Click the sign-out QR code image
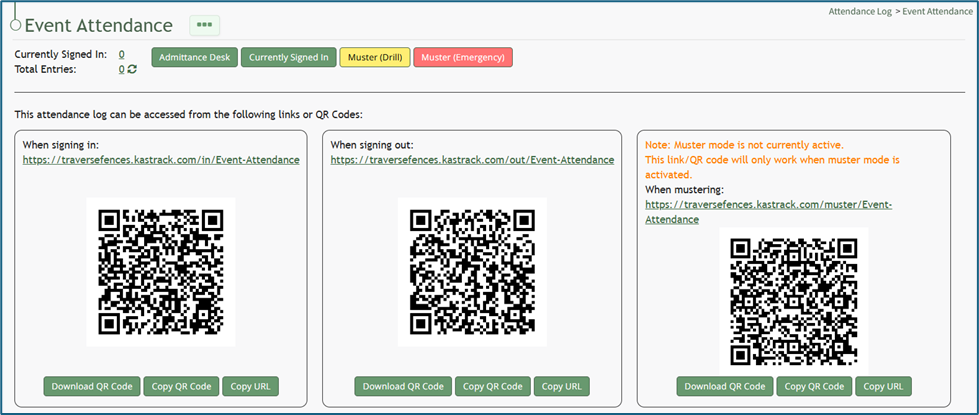This screenshot has width=979, height=415. pos(472,272)
